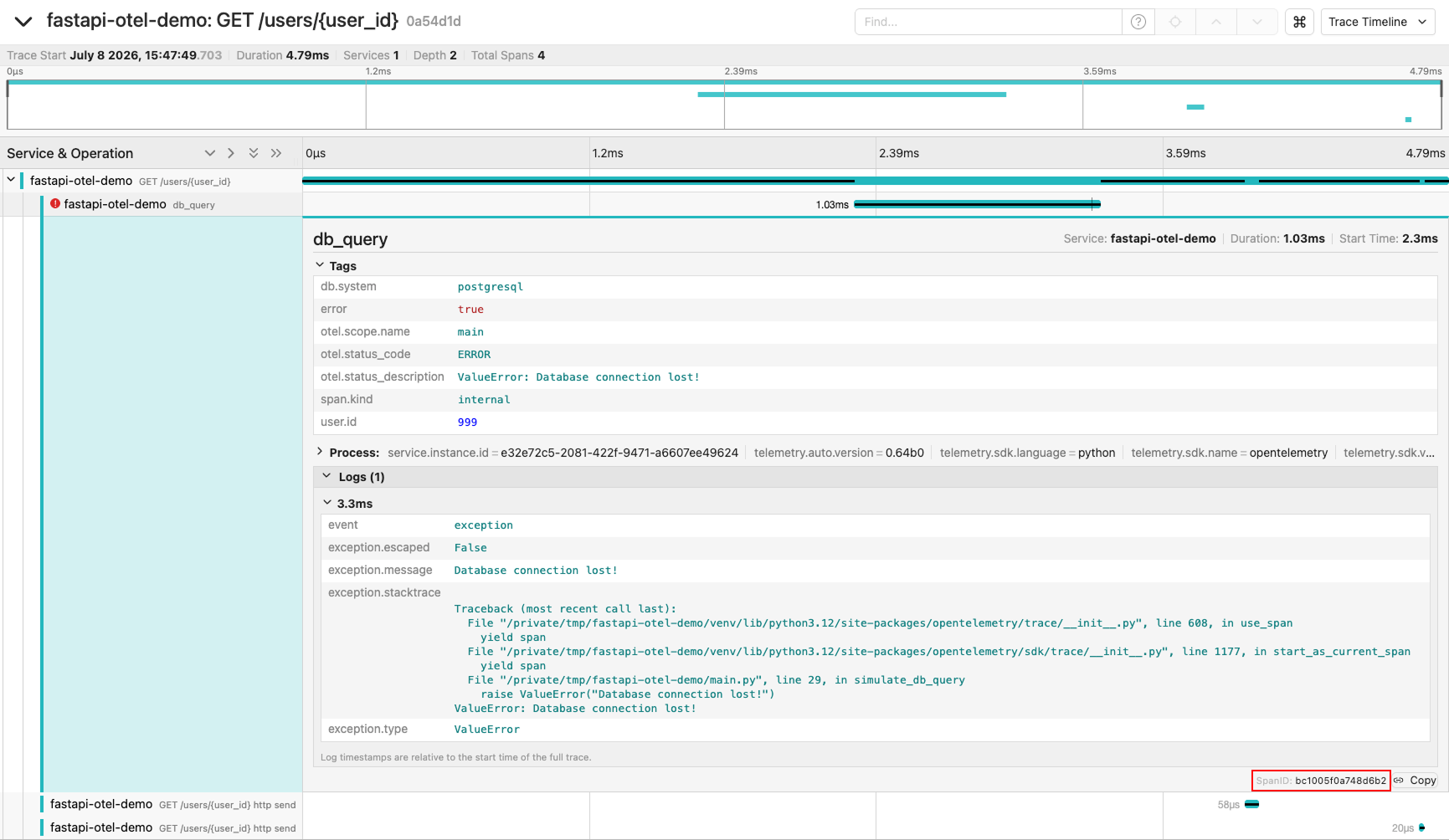Collapse the trace header chevron
The width and height of the screenshot is (1449, 840).
tap(23, 21)
